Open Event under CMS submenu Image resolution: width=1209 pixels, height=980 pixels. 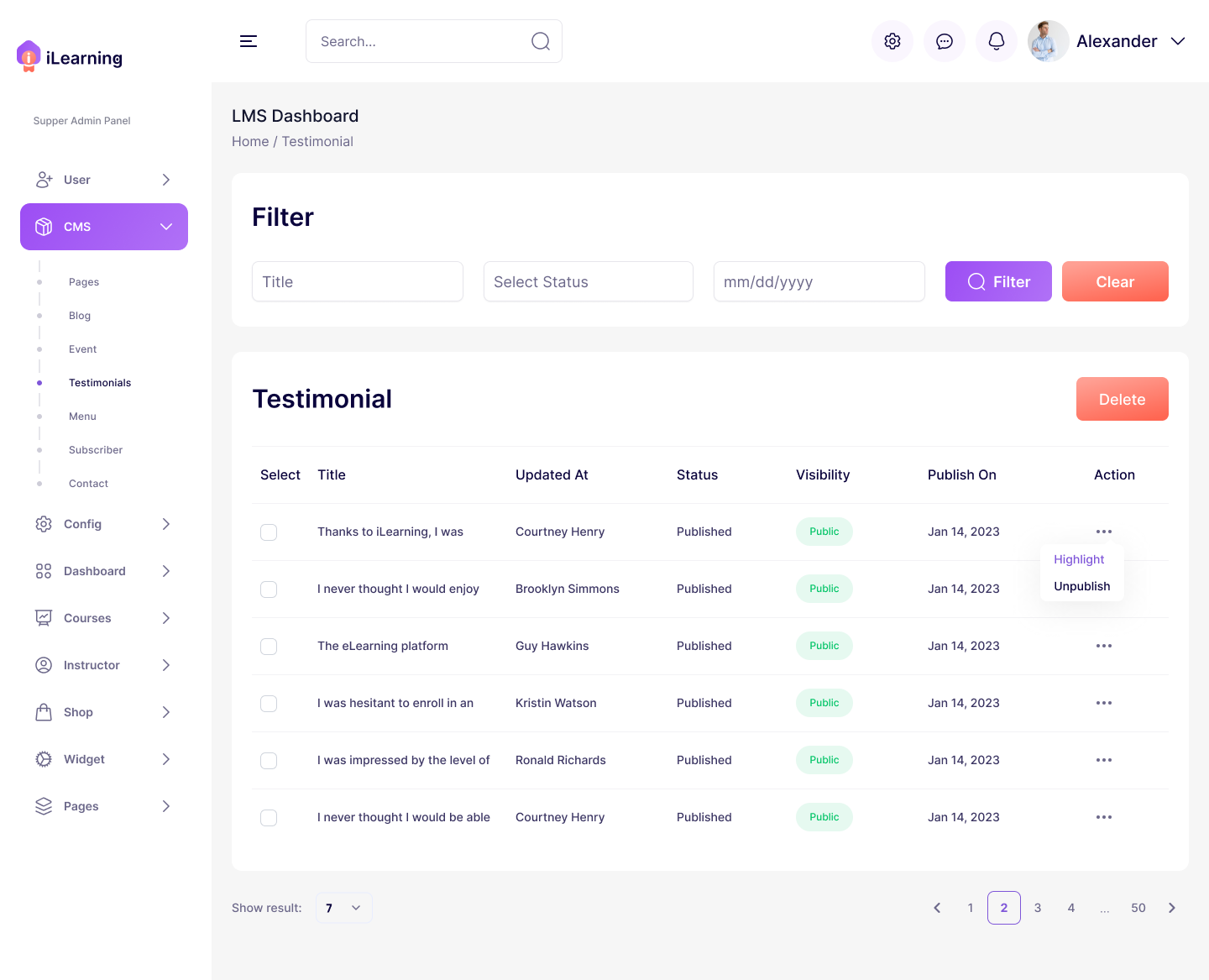click(83, 349)
